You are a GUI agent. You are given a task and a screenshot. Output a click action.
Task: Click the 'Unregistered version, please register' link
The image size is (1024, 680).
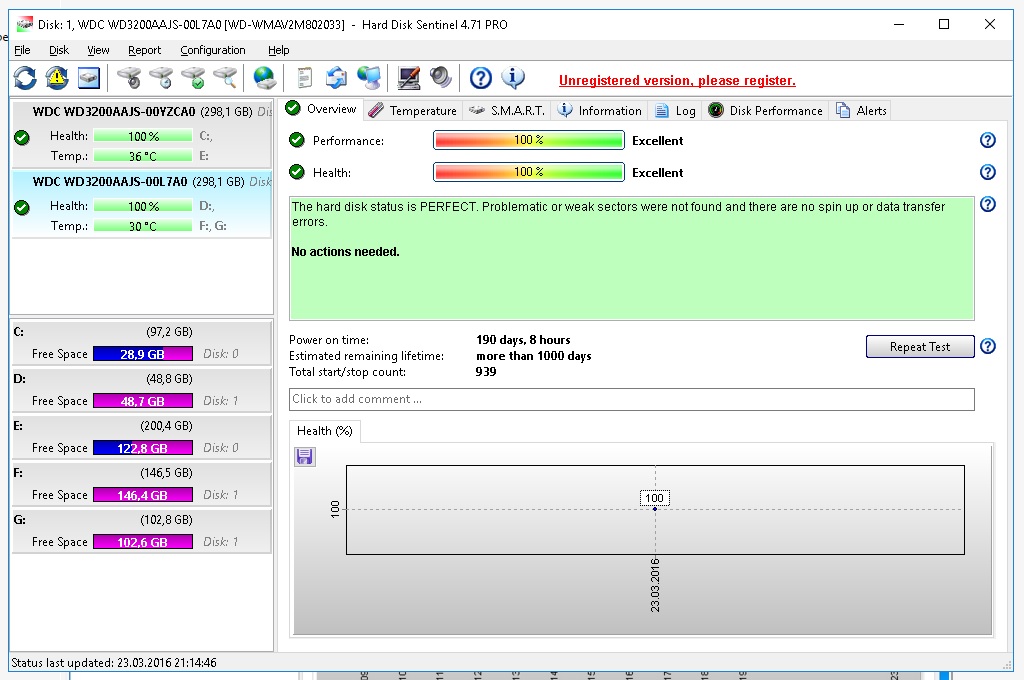(x=677, y=81)
